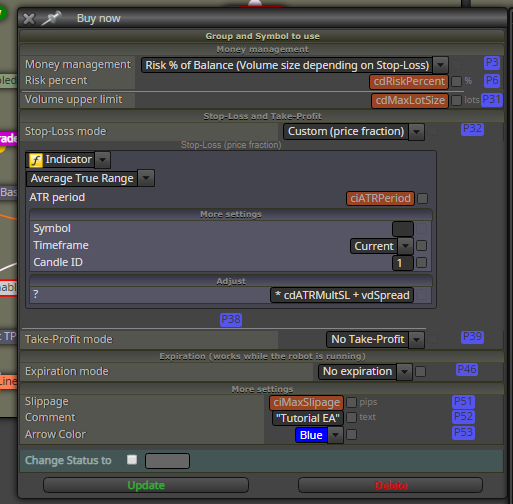This screenshot has height=504, width=513.
Task: Click the Stop-Loss (price fraction) label
Action: pyautogui.click(x=231, y=145)
